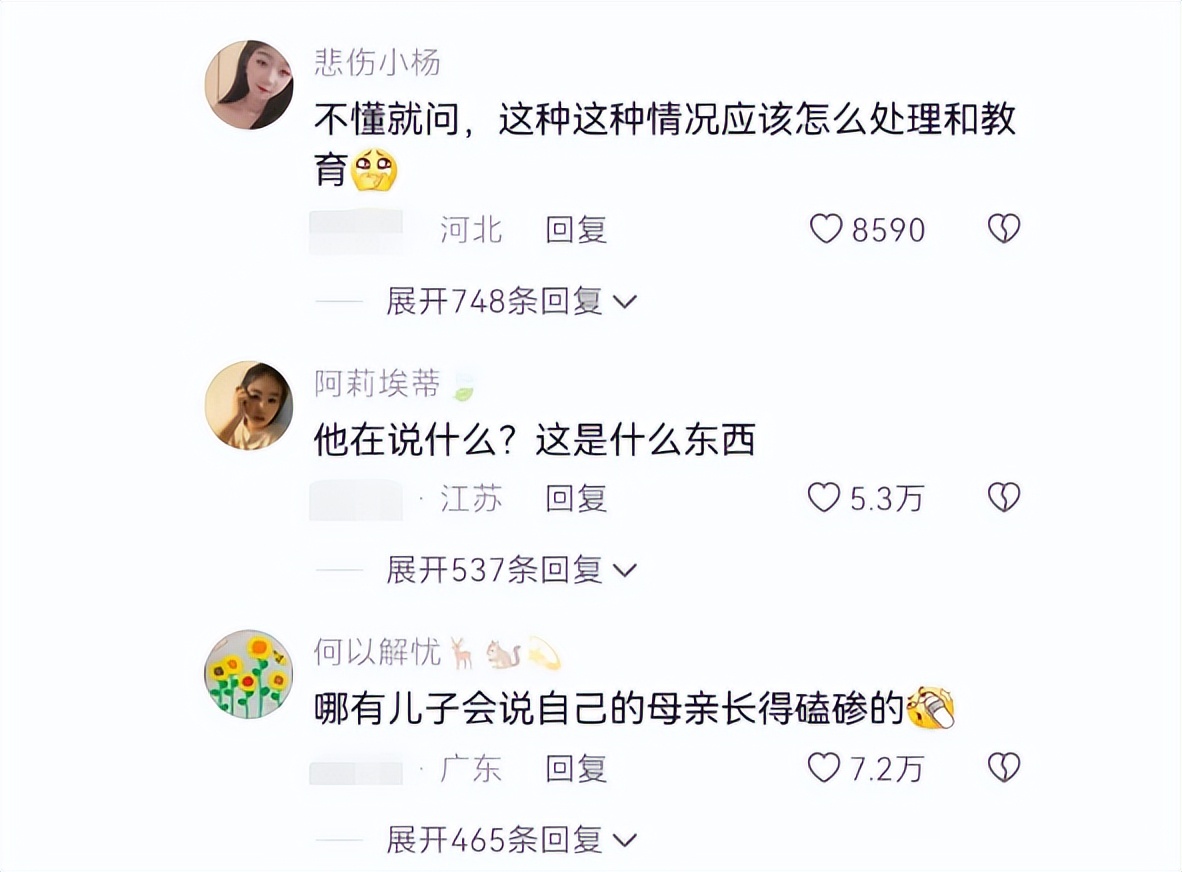Open username 何以解忧
This screenshot has width=1182, height=872.
pyautogui.click(x=378, y=653)
